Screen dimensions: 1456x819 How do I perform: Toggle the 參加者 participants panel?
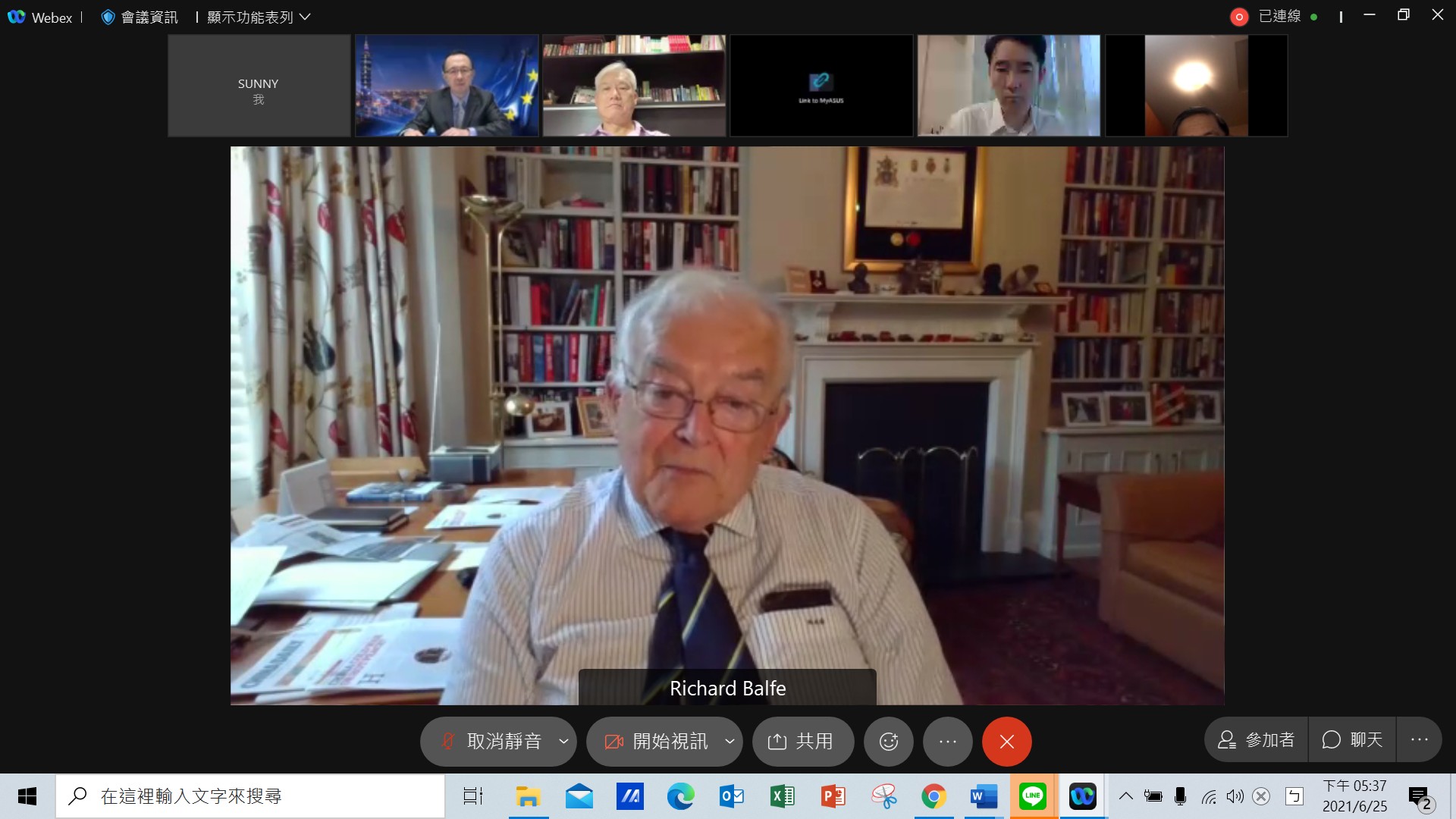tap(1256, 739)
